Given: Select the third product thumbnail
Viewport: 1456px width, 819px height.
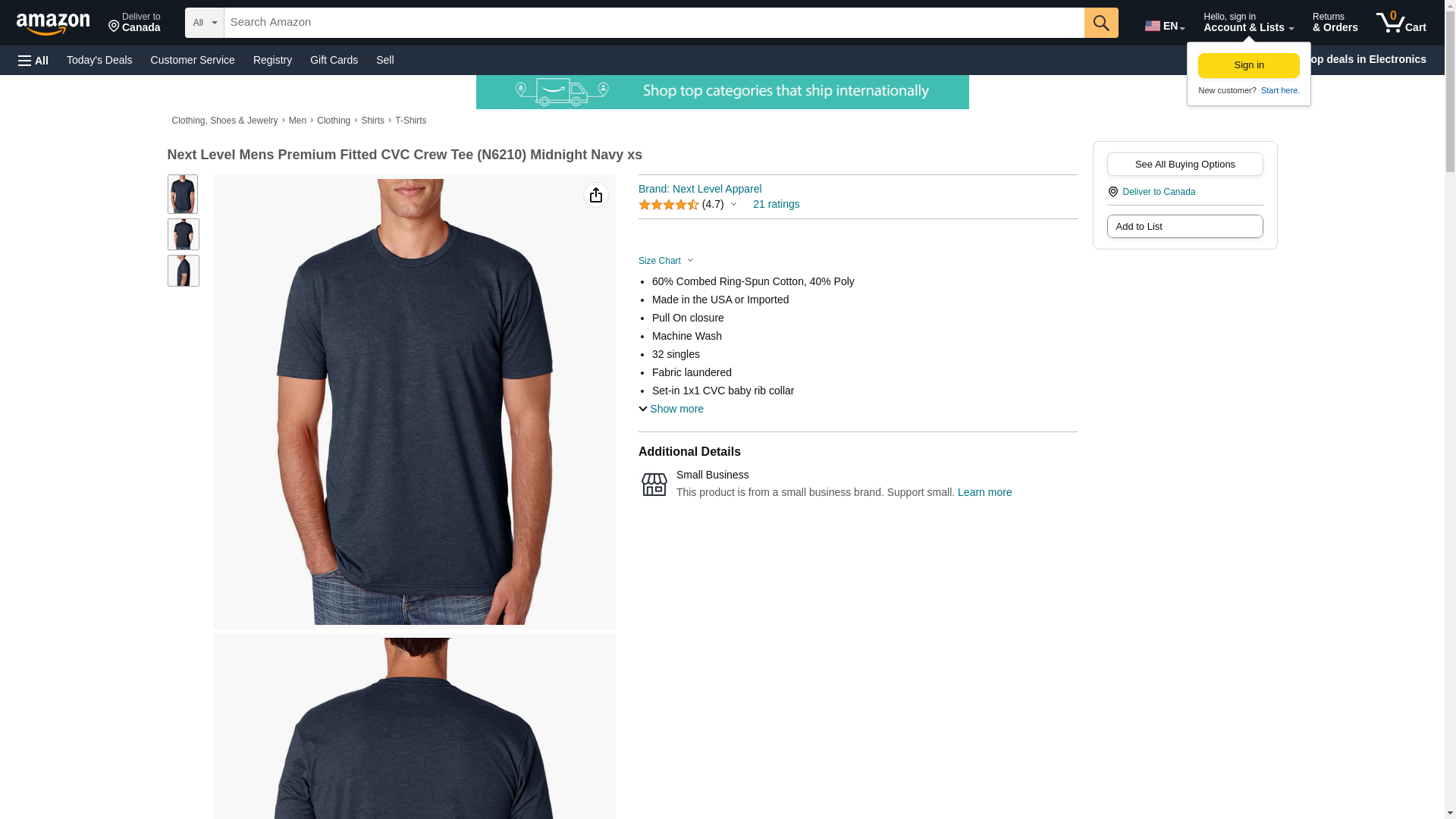Looking at the screenshot, I should pos(183,271).
